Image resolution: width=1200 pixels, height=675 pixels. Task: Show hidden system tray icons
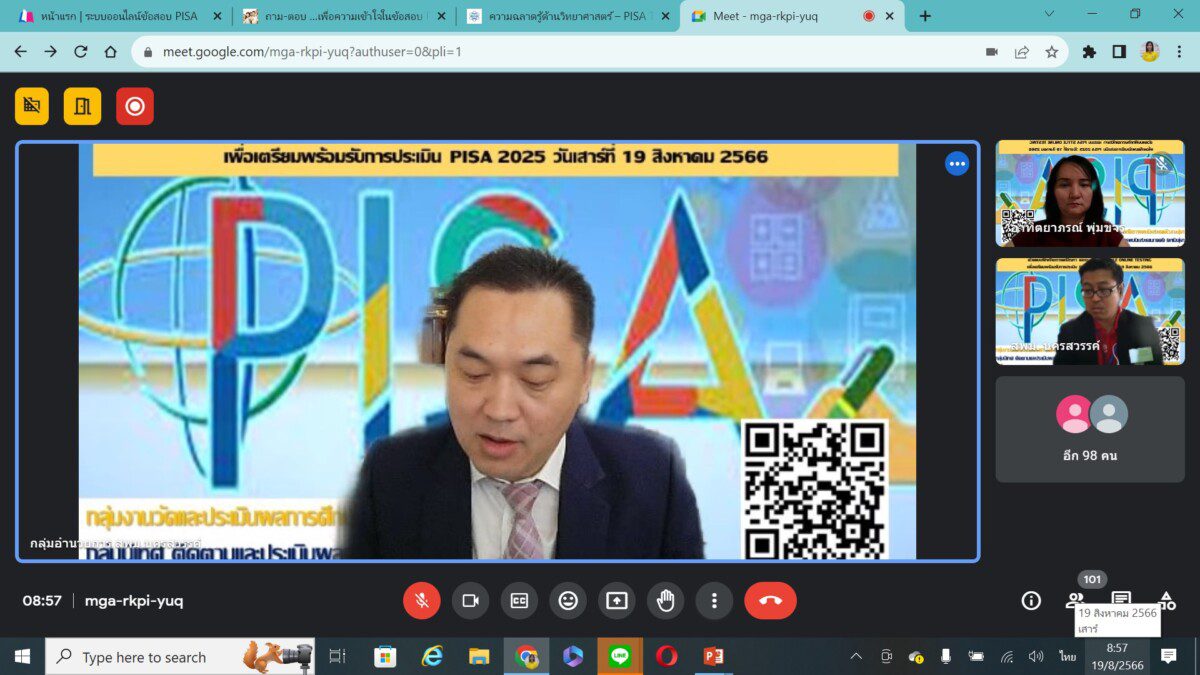point(856,657)
